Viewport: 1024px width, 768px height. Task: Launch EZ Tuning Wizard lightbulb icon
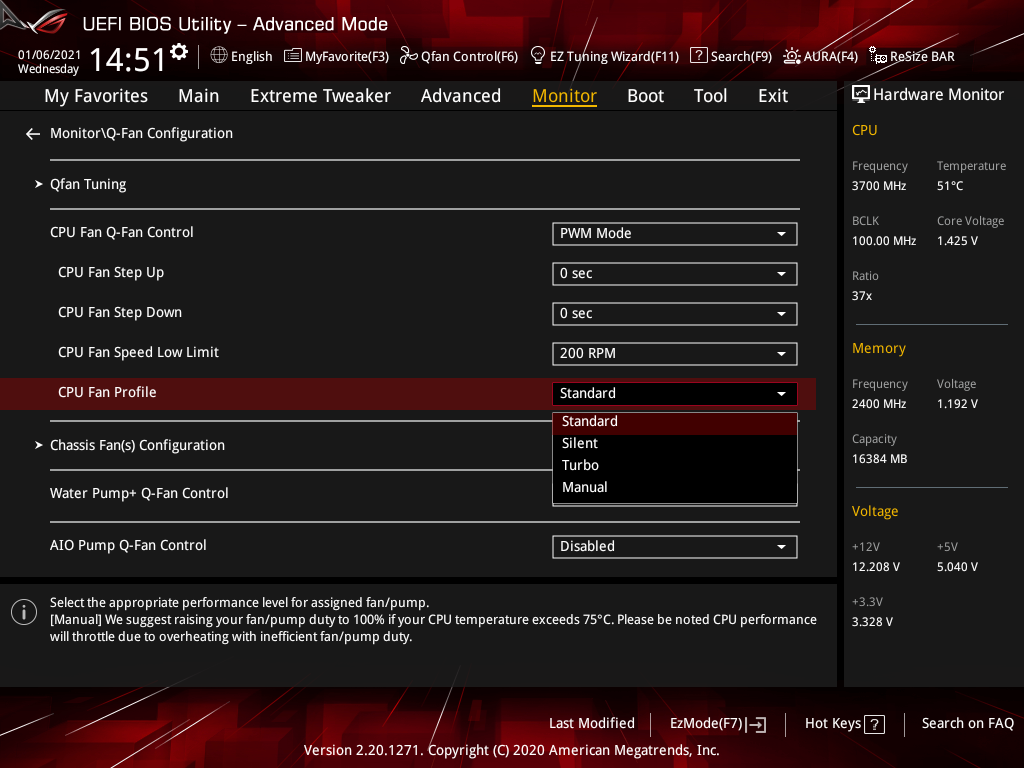[x=537, y=56]
